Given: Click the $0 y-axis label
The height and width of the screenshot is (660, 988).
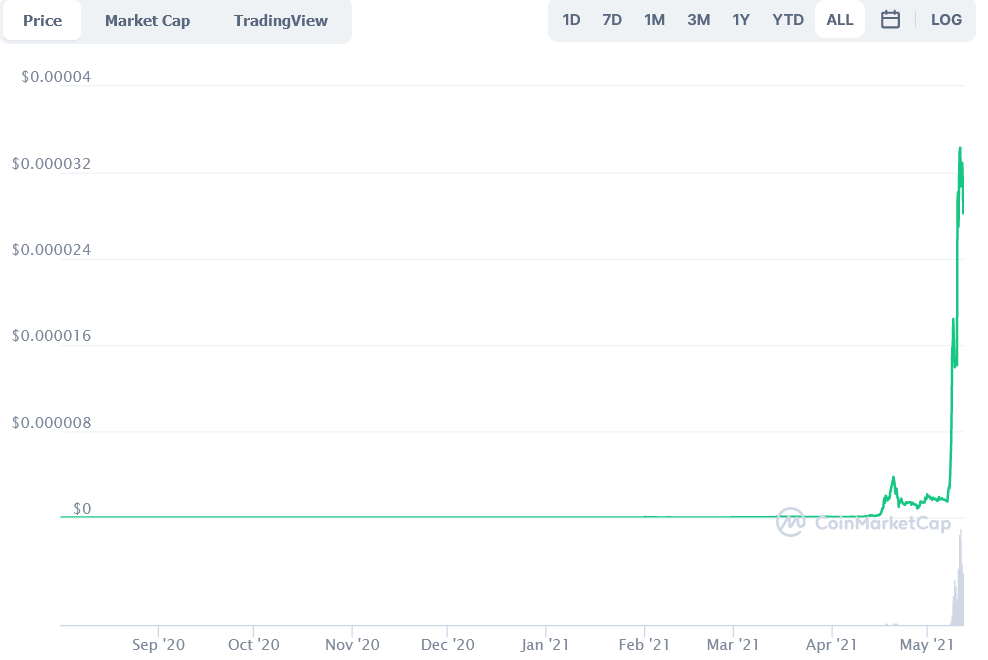Looking at the screenshot, I should [82, 509].
